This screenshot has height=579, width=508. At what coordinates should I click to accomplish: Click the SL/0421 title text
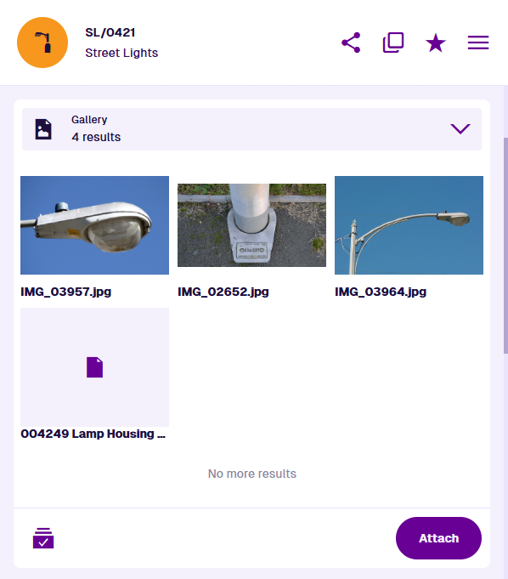[110, 32]
